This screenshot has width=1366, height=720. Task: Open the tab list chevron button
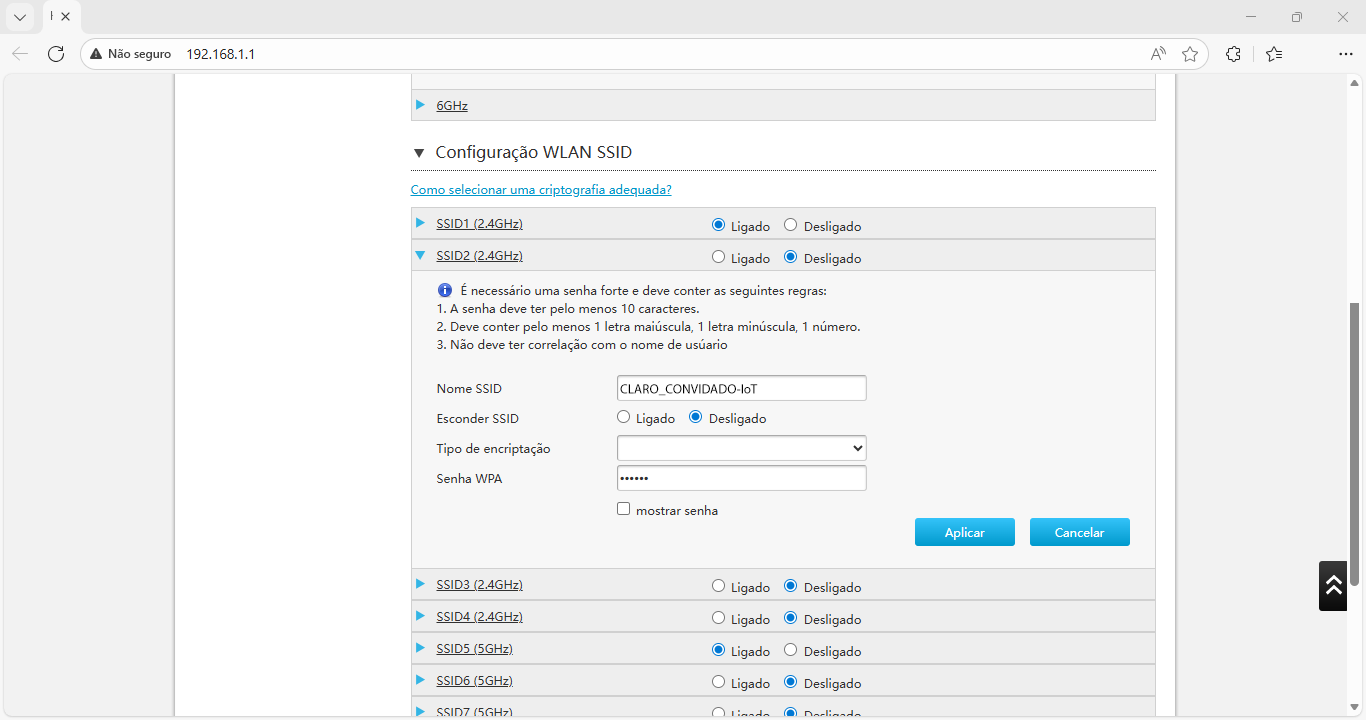click(x=20, y=17)
